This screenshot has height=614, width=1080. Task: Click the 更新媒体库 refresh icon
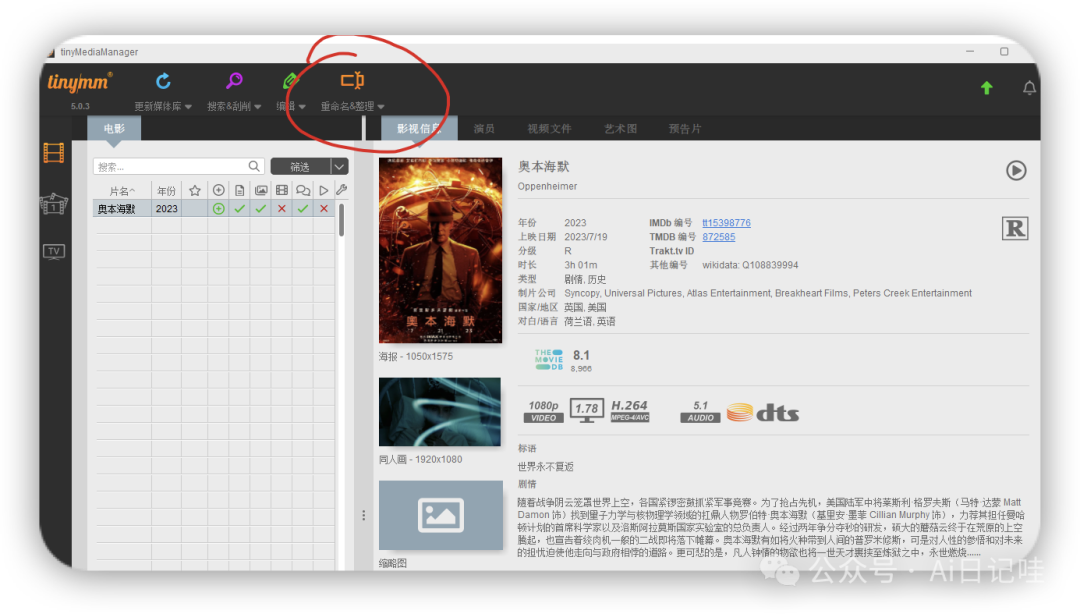(163, 81)
